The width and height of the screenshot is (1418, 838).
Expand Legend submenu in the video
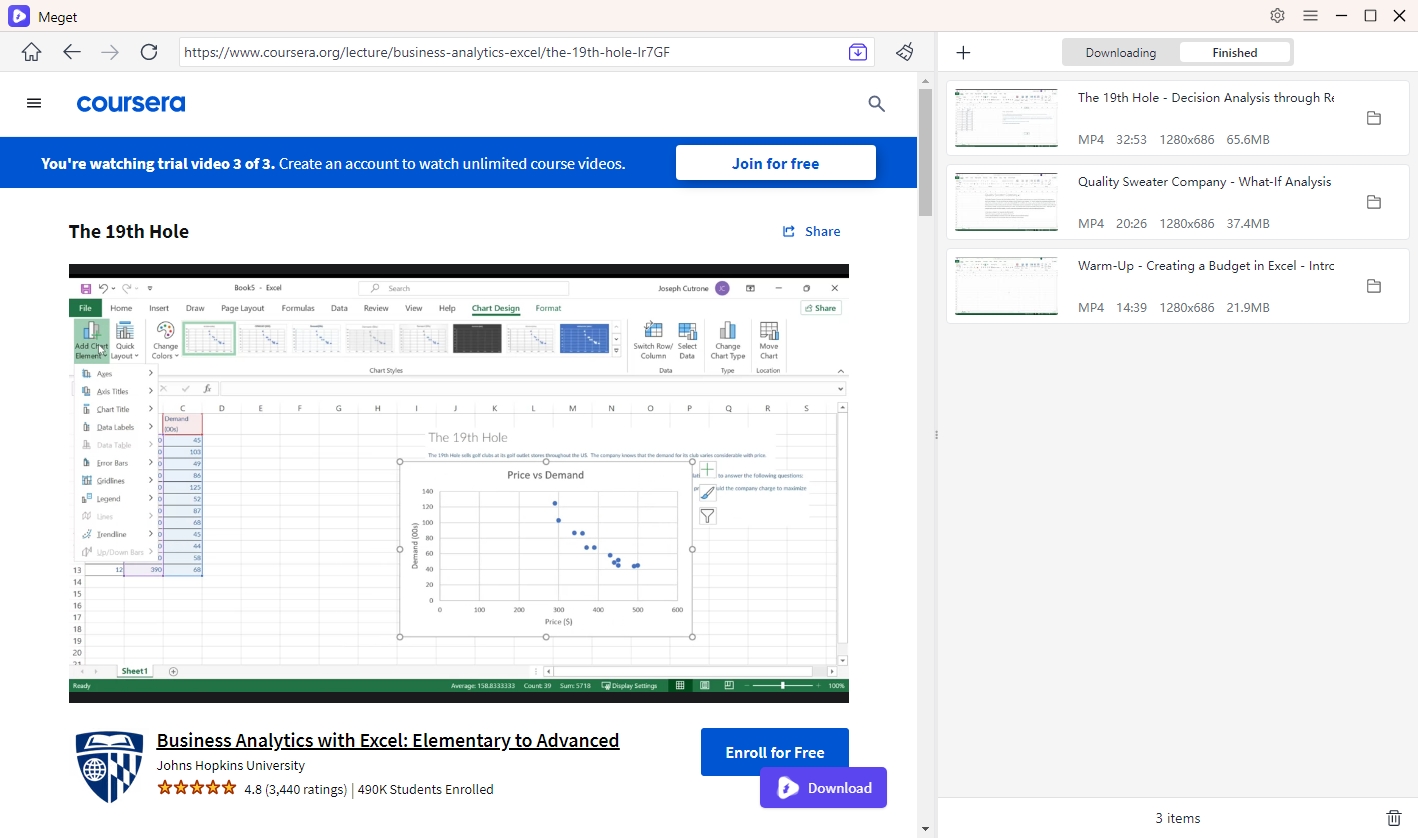(151, 498)
